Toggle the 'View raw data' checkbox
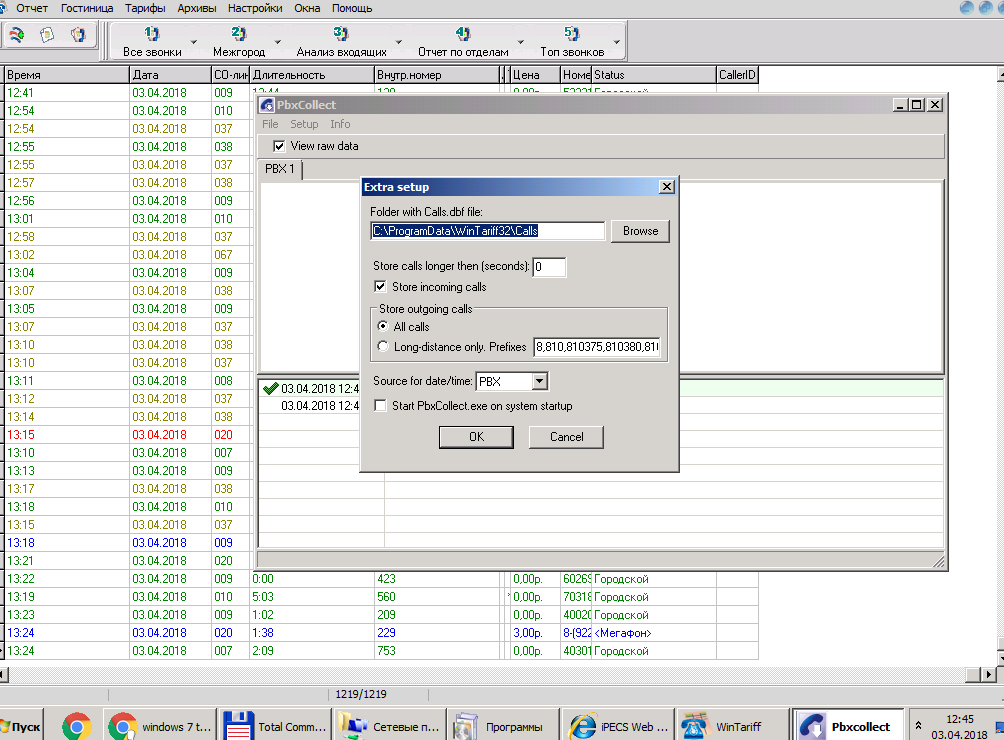Viewport: 1004px width, 740px height. tap(279, 146)
